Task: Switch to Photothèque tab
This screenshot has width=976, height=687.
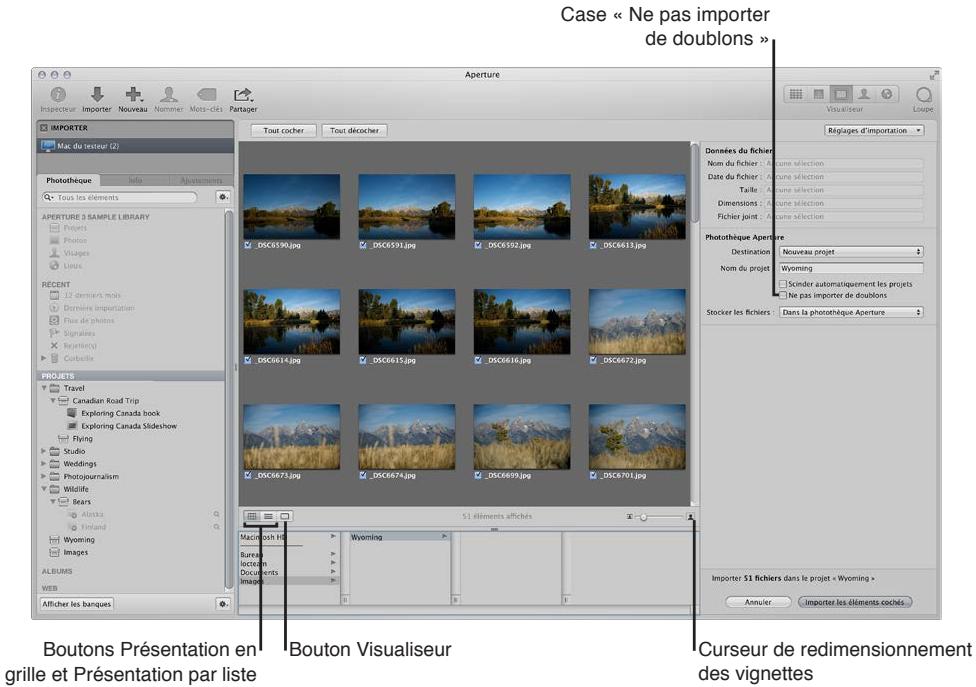Action: 68,180
